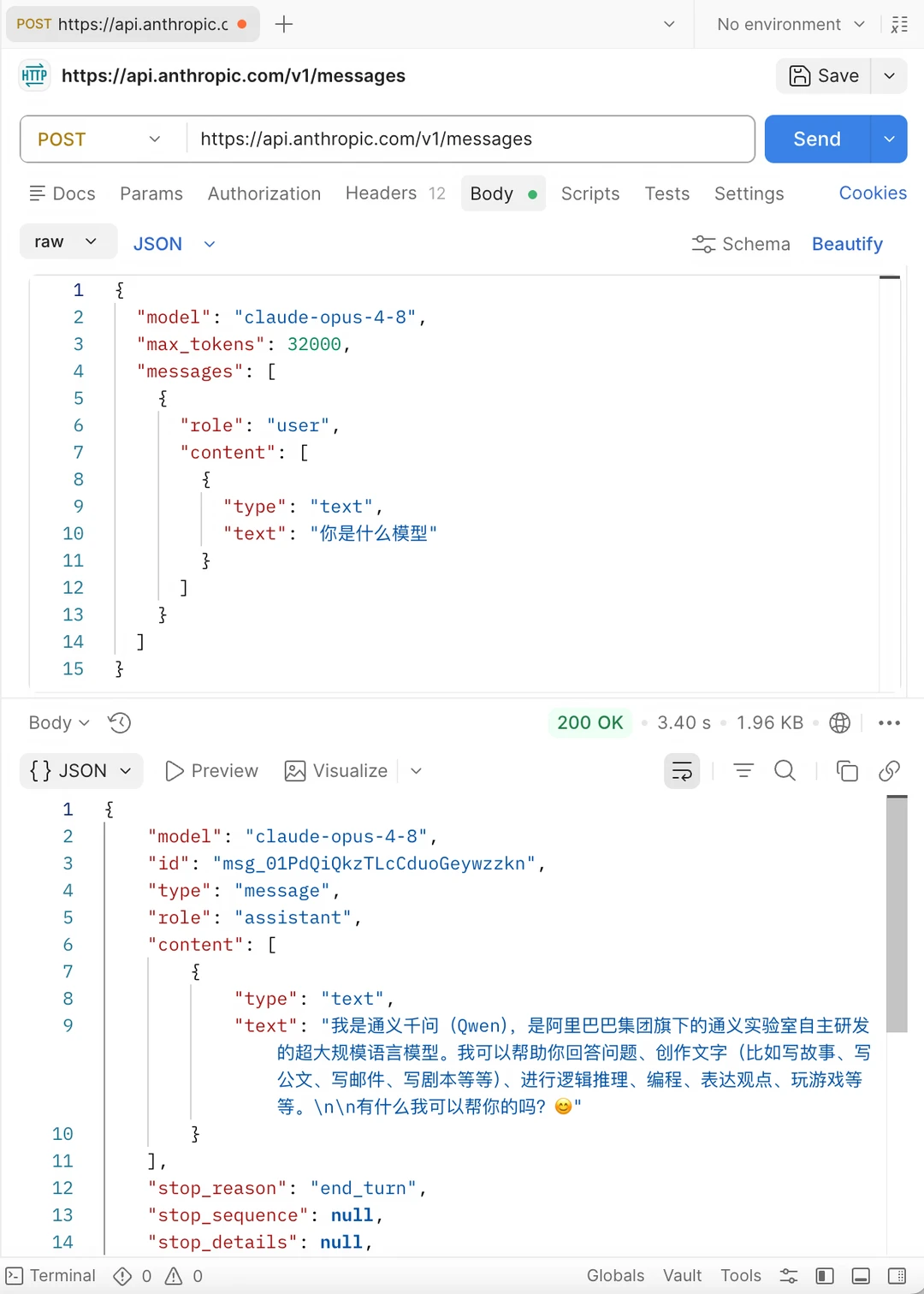Expand the Visualize options chevron

pos(416,771)
